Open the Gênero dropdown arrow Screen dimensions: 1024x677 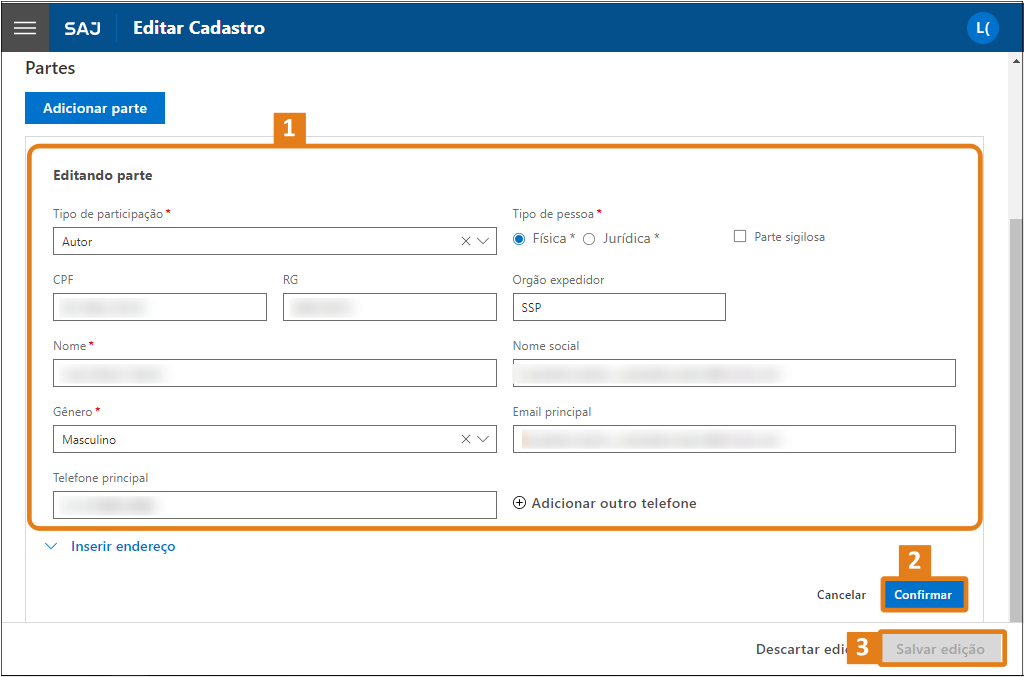(484, 439)
